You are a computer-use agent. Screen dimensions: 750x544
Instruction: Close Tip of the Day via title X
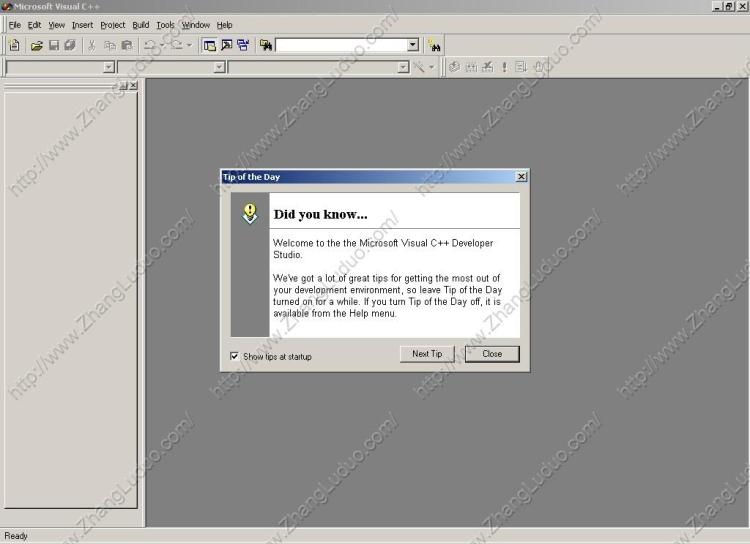pos(521,177)
